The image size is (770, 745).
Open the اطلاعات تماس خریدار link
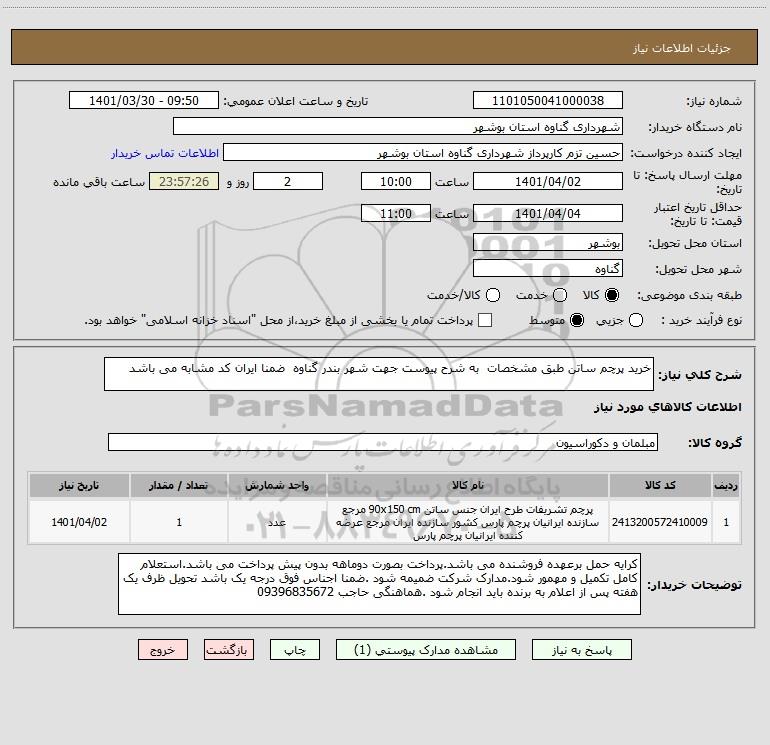click(x=165, y=153)
